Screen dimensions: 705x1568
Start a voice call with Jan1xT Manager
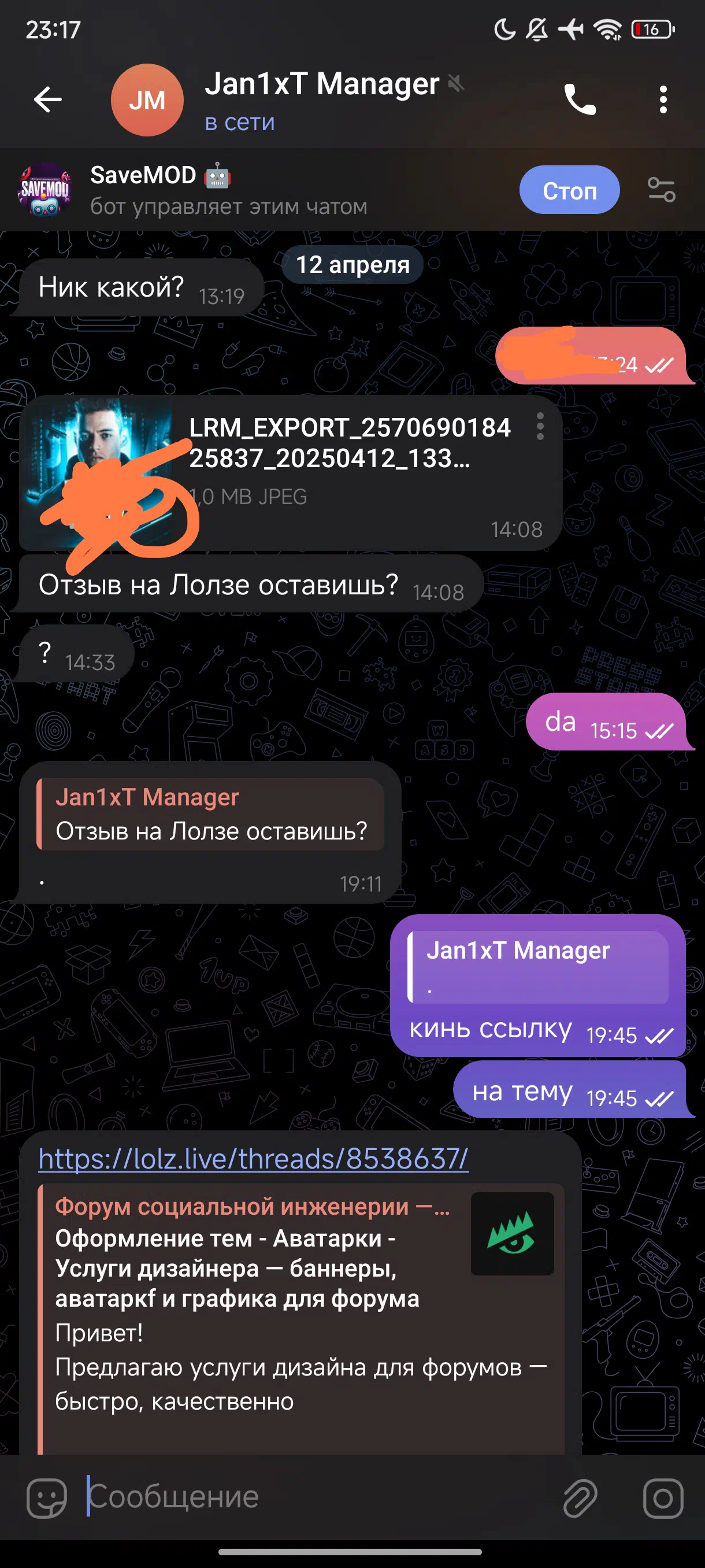click(580, 99)
